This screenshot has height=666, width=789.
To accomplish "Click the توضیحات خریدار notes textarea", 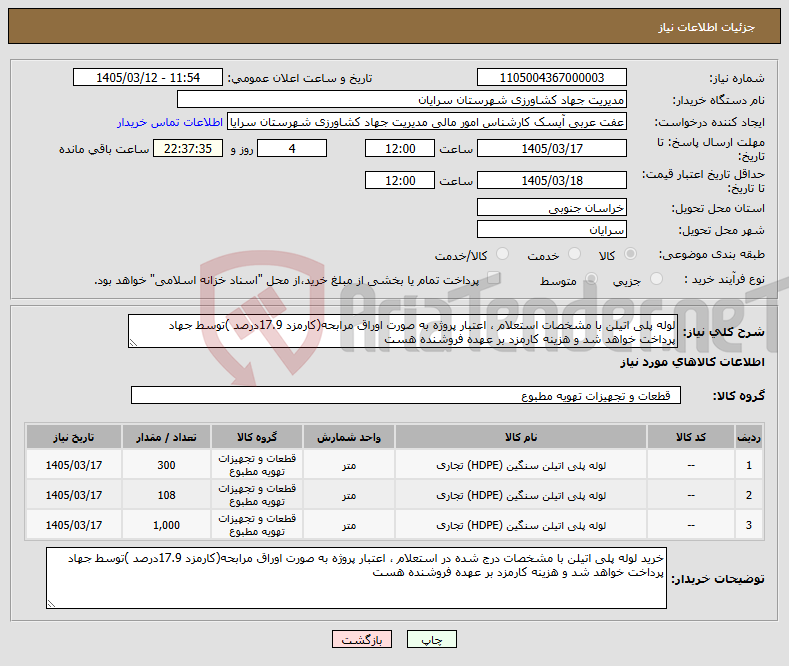I will (356, 578).
